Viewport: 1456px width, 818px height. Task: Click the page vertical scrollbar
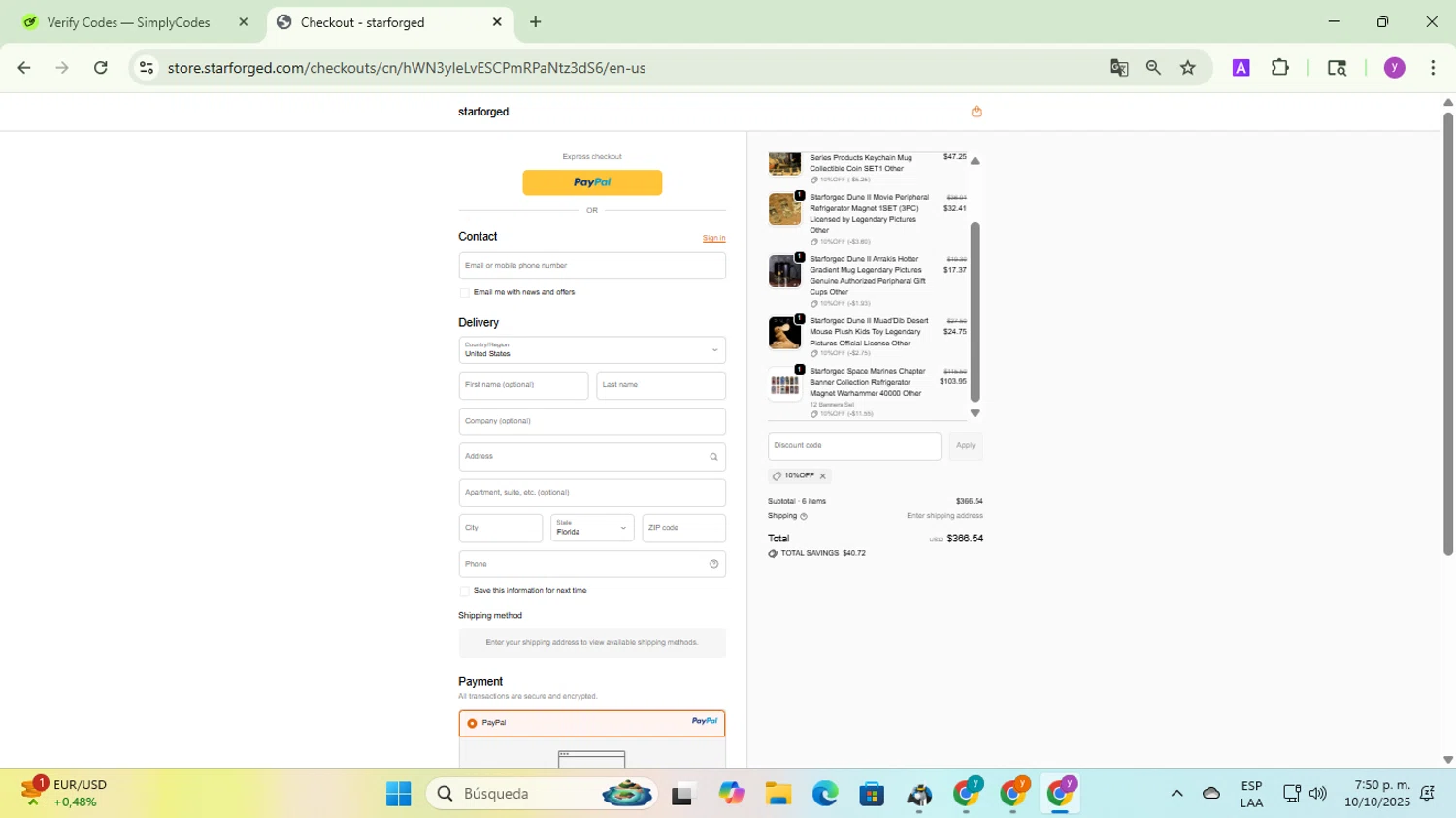pyautogui.click(x=1448, y=335)
